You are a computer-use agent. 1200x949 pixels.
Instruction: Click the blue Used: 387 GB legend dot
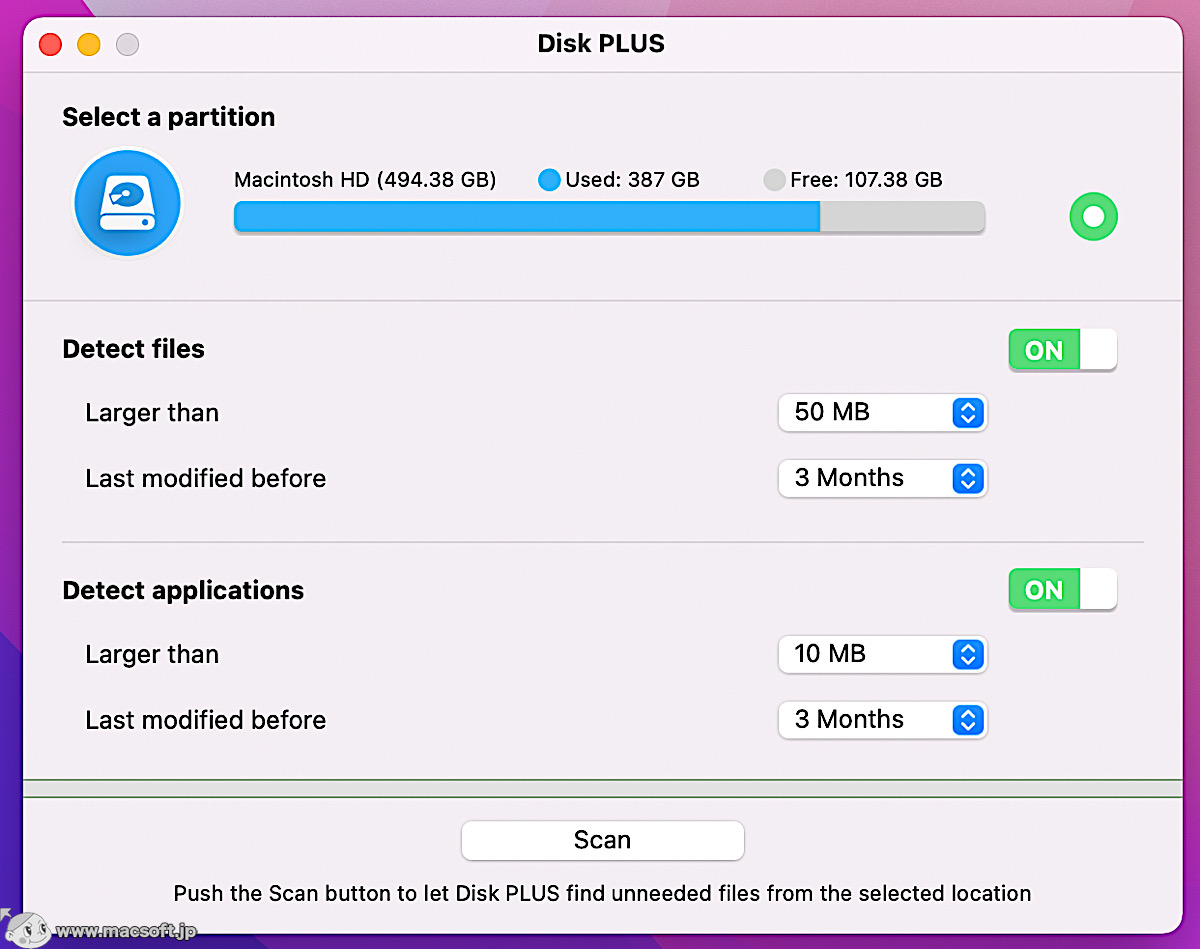pyautogui.click(x=548, y=180)
